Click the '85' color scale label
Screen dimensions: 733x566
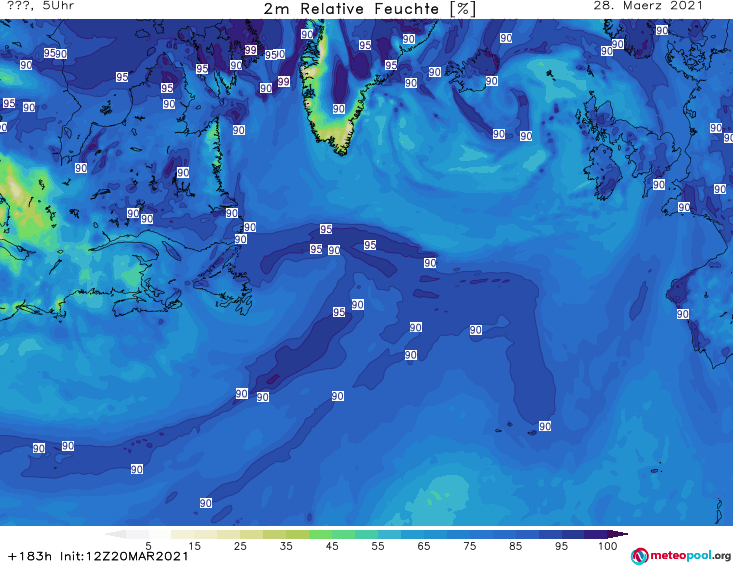[516, 546]
